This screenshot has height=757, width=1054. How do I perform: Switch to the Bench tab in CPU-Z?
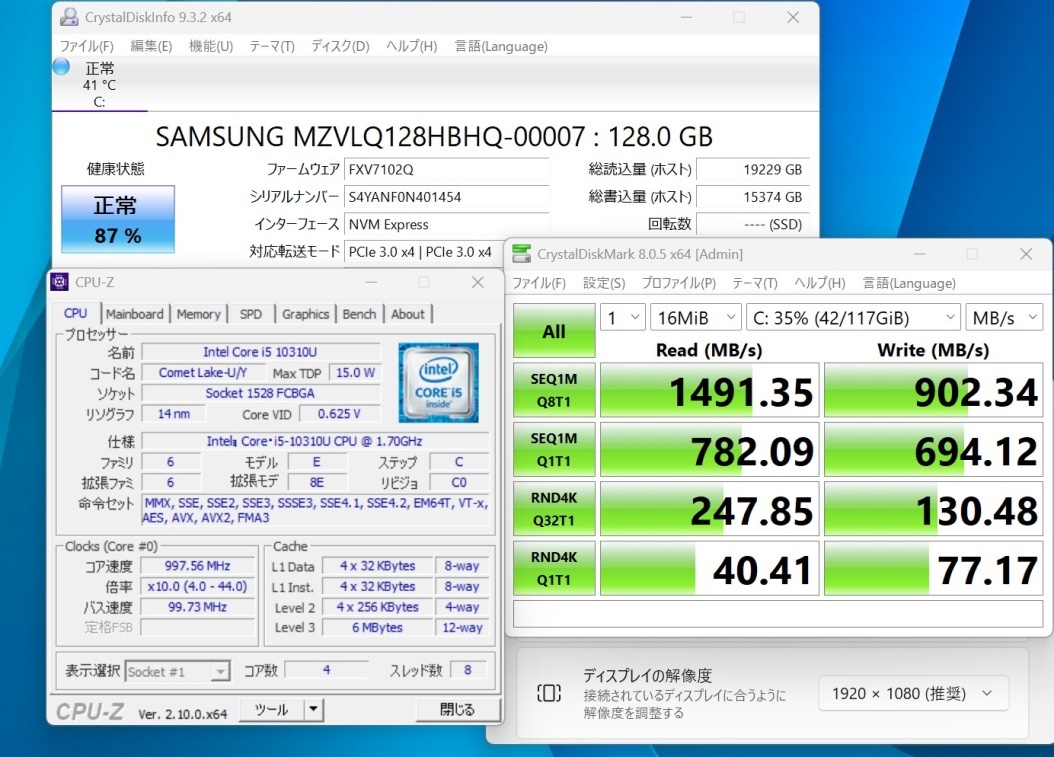coord(359,314)
